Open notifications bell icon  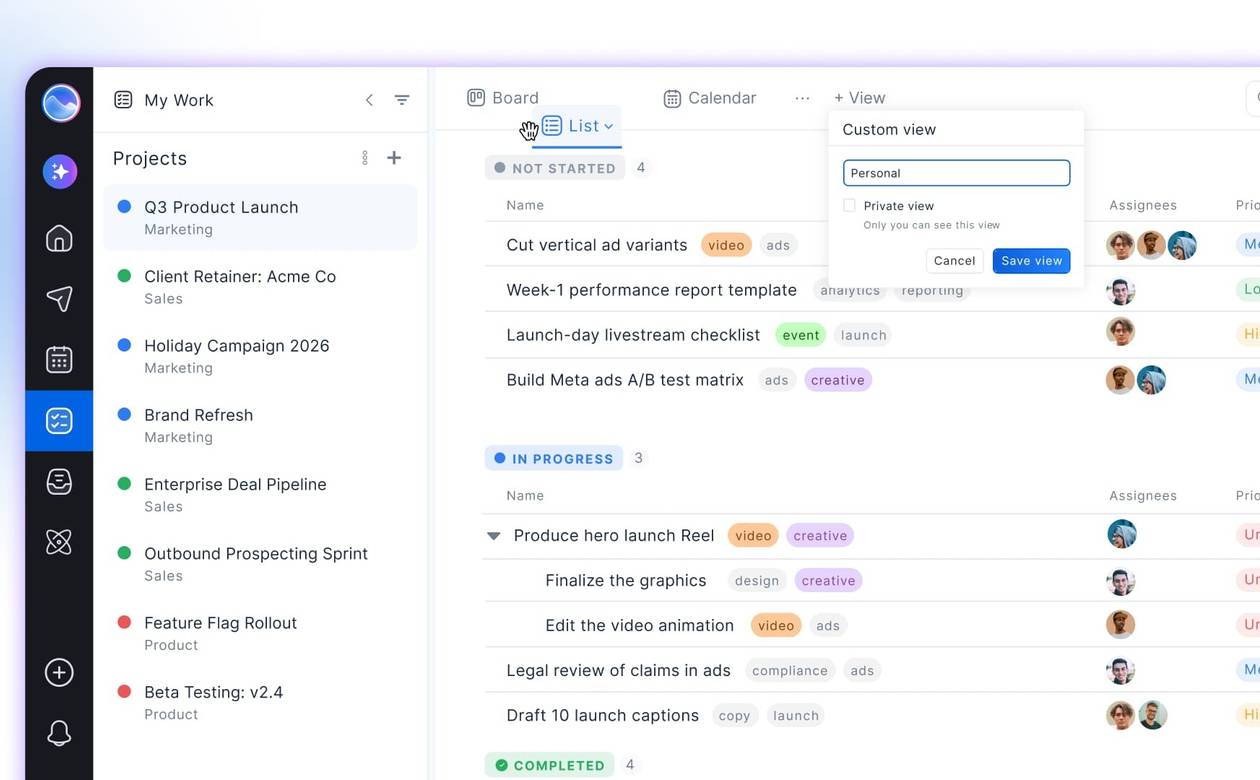click(59, 734)
